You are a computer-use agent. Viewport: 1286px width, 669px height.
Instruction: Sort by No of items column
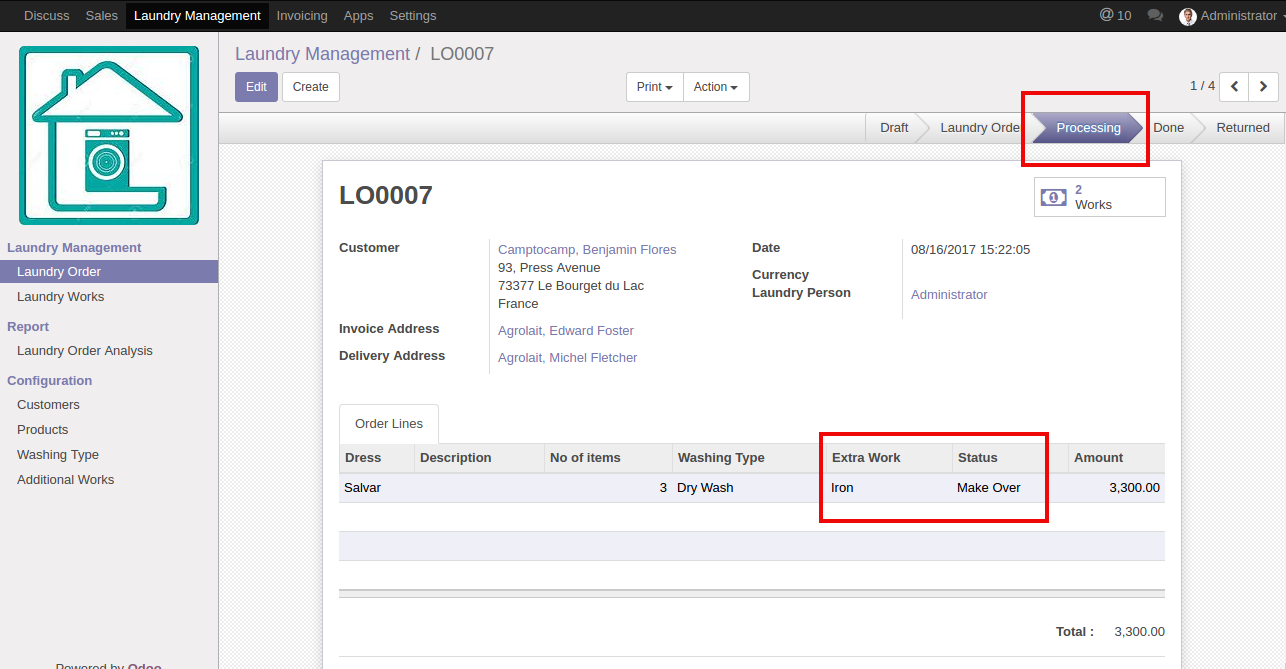click(x=608, y=458)
